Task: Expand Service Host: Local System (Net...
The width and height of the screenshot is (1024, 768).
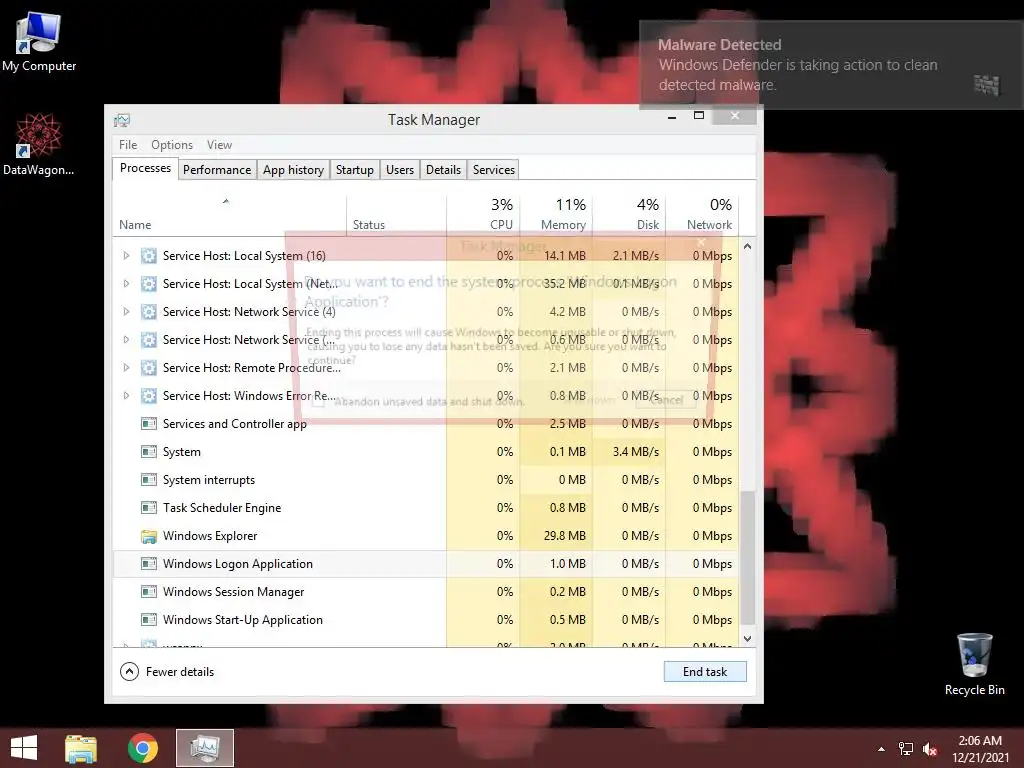Action: pyautogui.click(x=127, y=284)
